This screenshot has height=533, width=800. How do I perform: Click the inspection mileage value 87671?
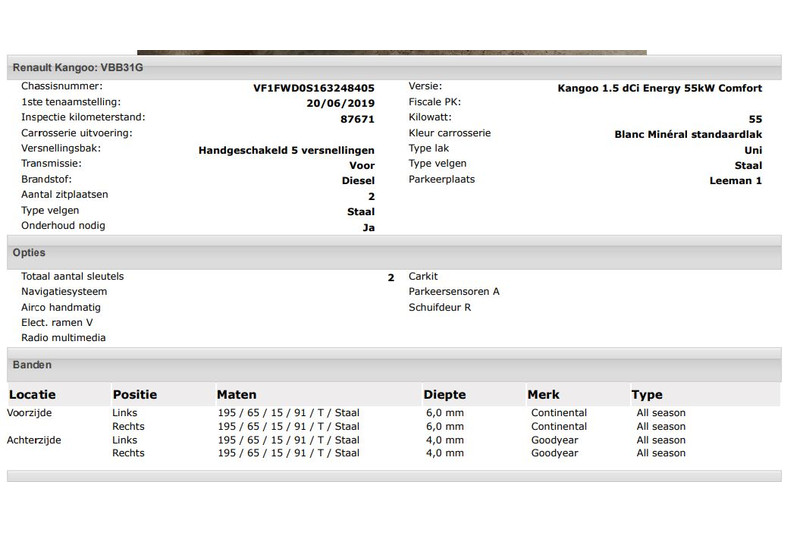click(357, 119)
